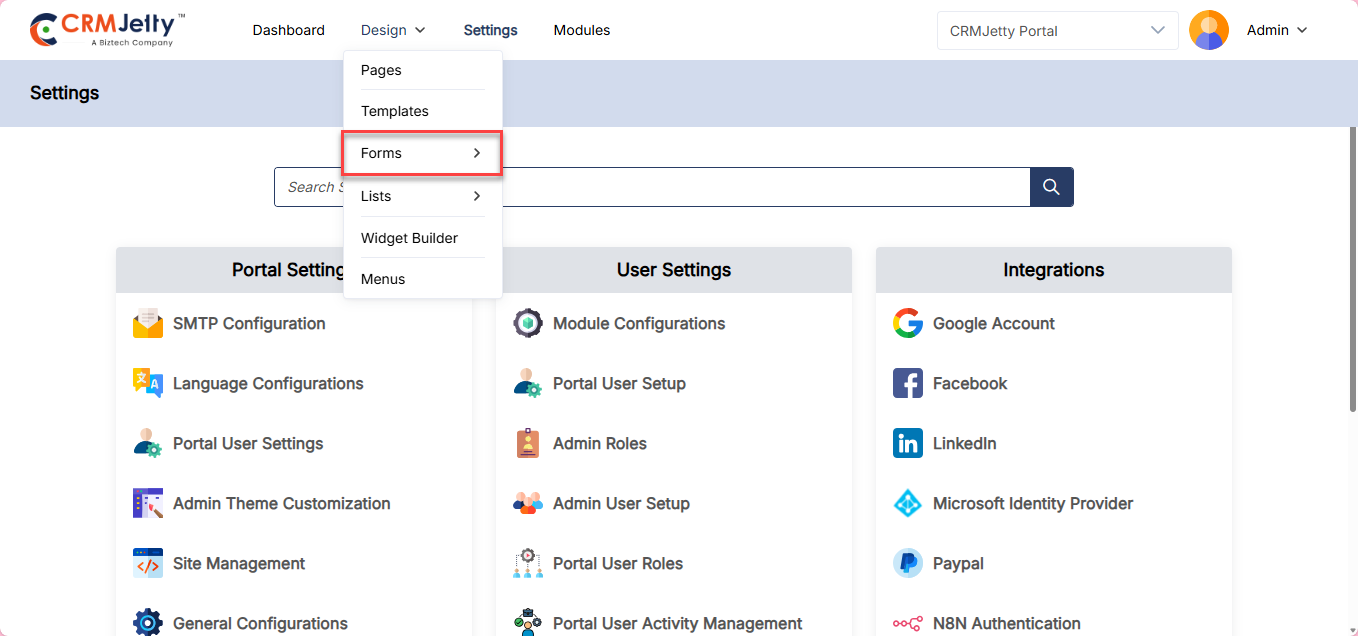Choose Widget Builder in Design menu
The width and height of the screenshot is (1358, 636).
pos(409,238)
